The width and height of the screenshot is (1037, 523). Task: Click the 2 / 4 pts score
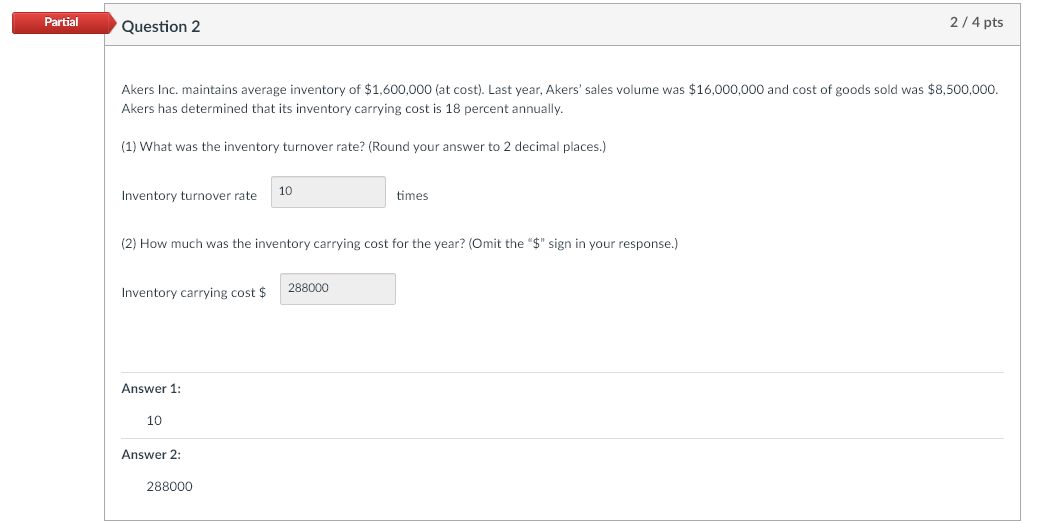976,22
